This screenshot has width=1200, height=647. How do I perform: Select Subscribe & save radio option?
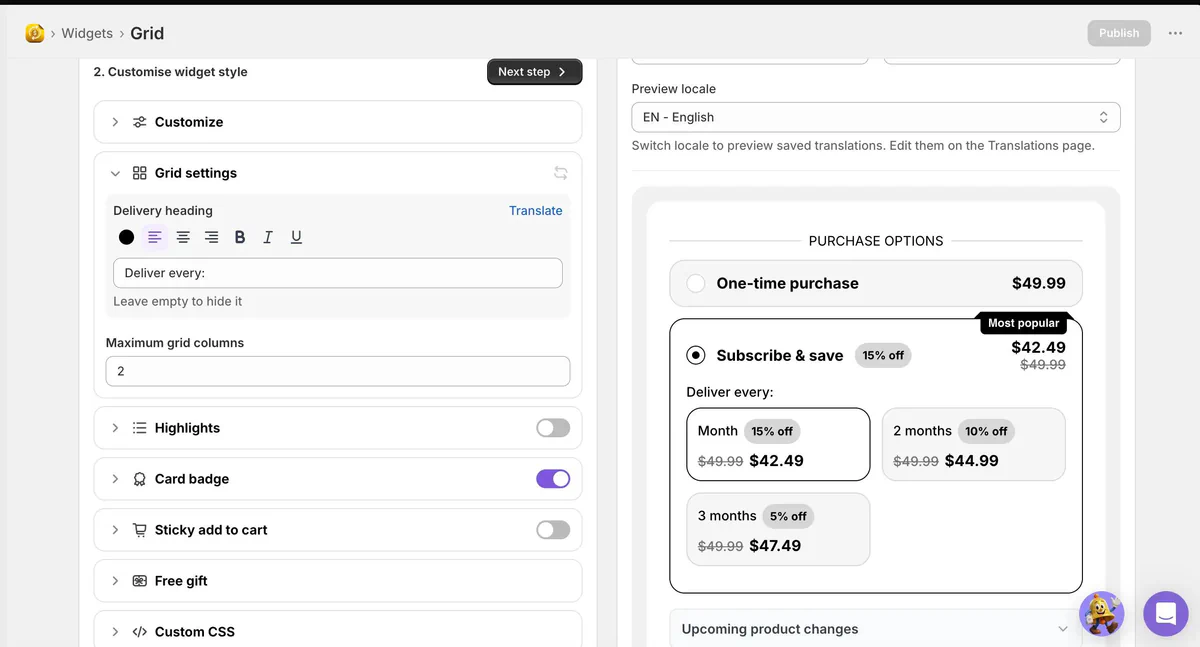pos(696,355)
